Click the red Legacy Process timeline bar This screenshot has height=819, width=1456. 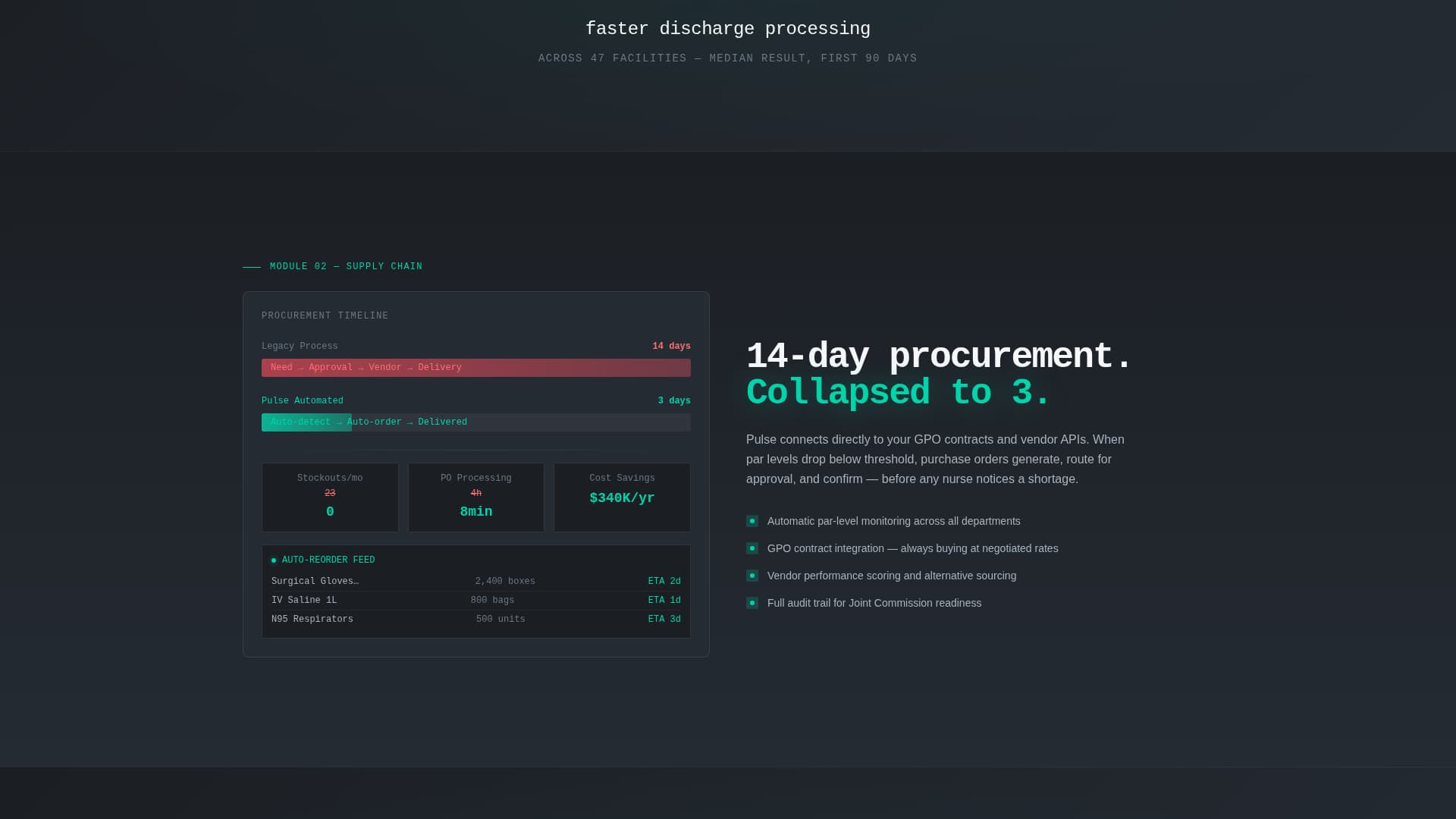pos(476,368)
